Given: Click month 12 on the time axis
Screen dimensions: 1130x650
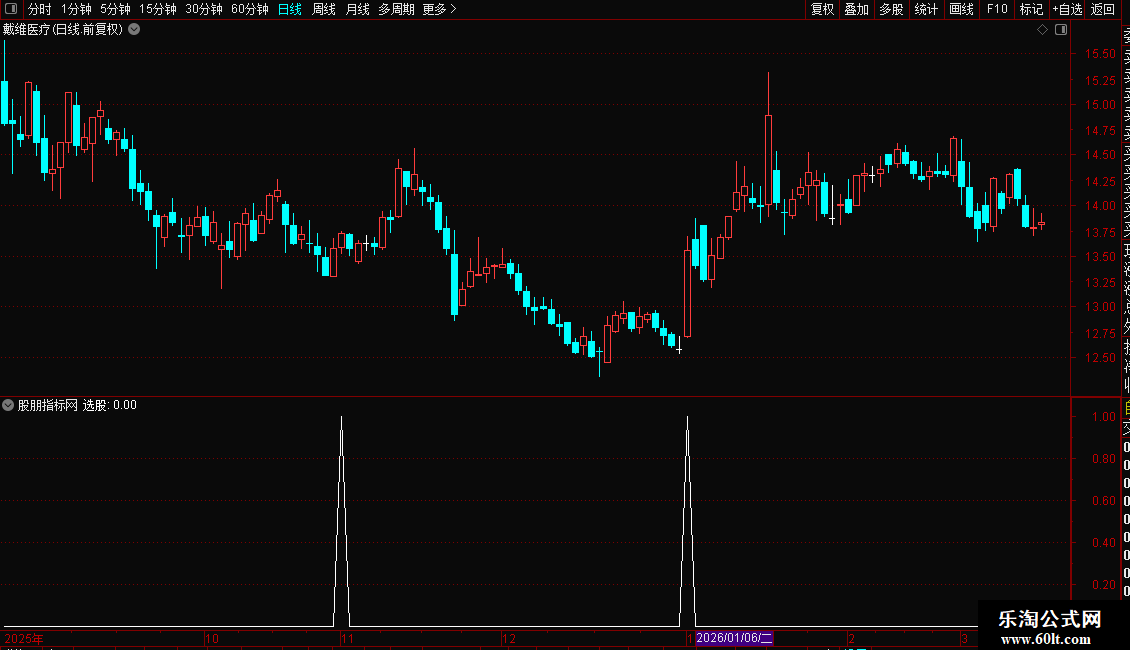Looking at the screenshot, I should pos(509,638).
